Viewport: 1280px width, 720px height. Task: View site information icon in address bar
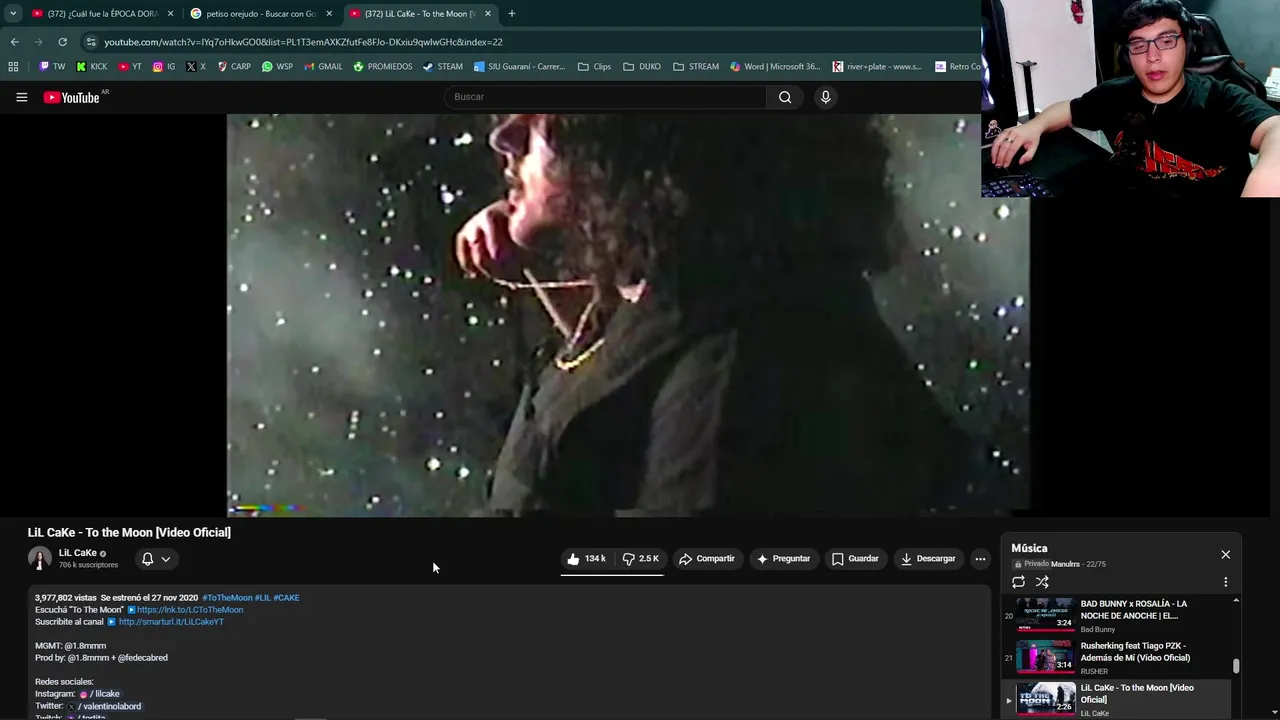91,42
